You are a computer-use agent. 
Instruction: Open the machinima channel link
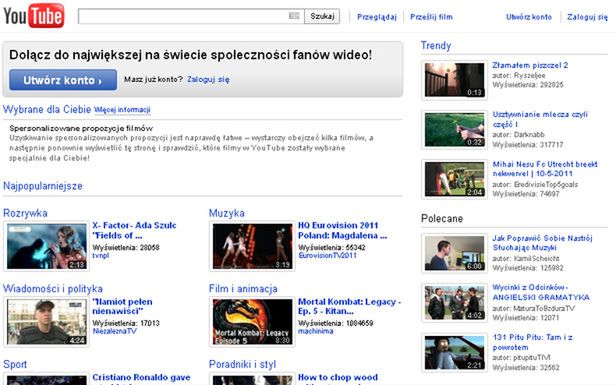pyautogui.click(x=315, y=331)
